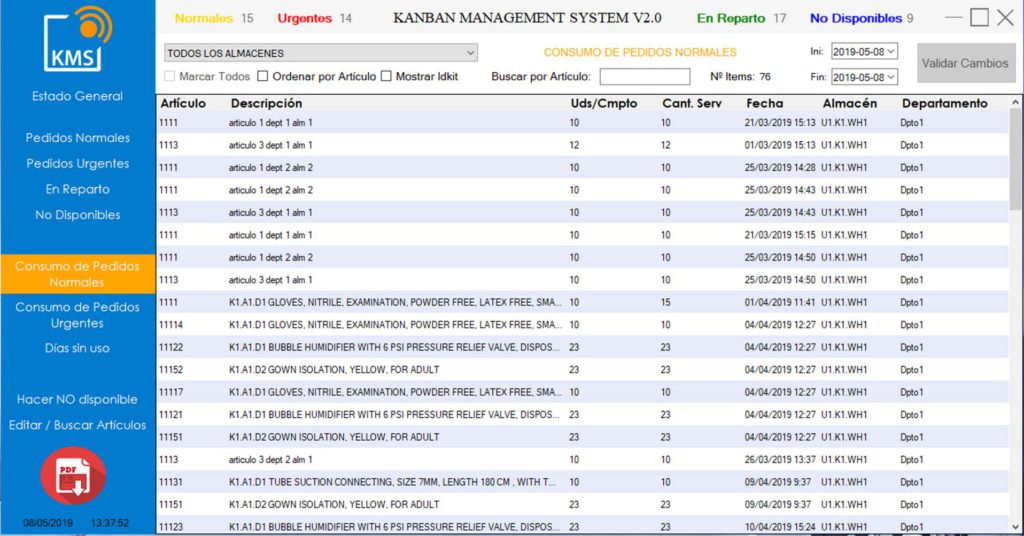Select row dated 21/03/2019 15:15

point(583,235)
